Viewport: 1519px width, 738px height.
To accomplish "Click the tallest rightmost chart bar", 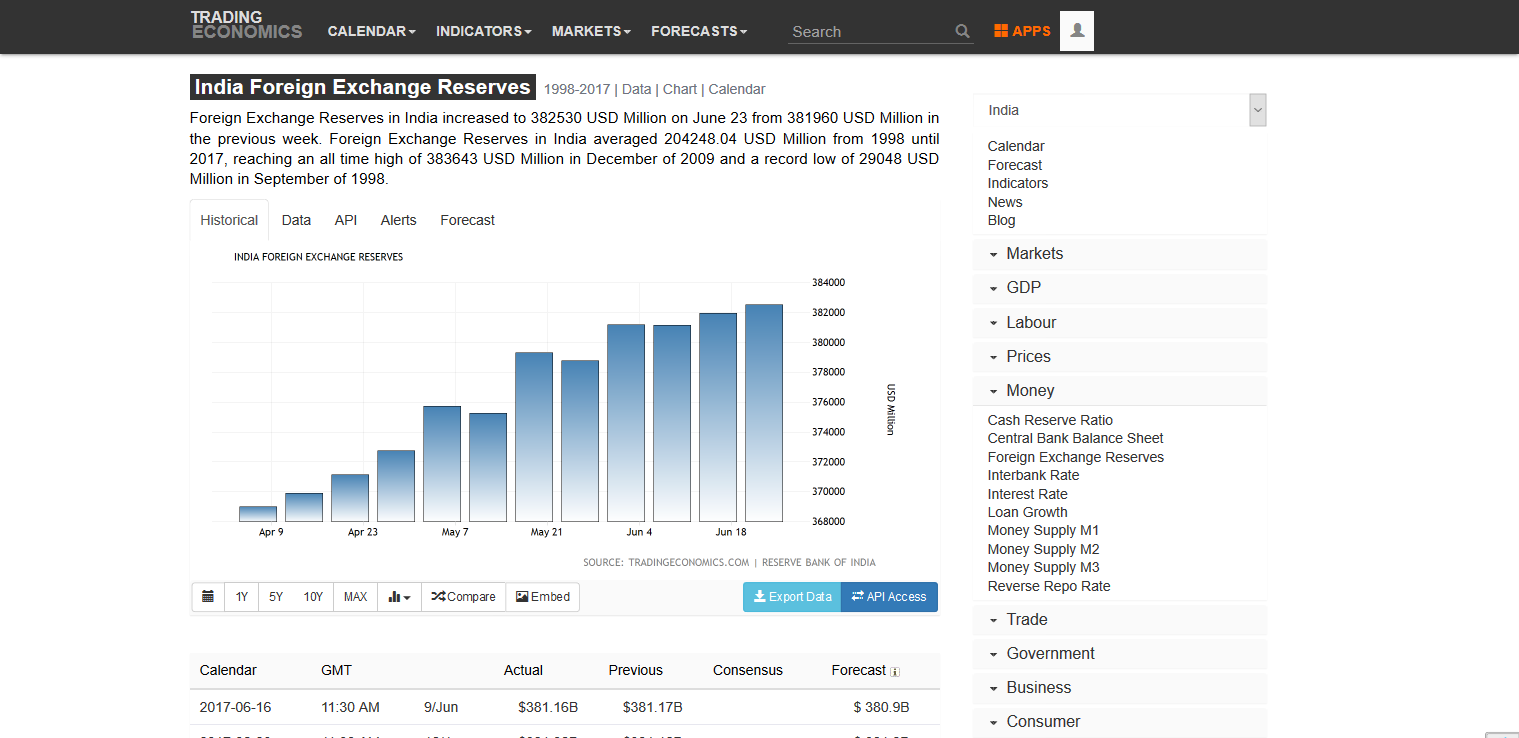I will point(764,413).
